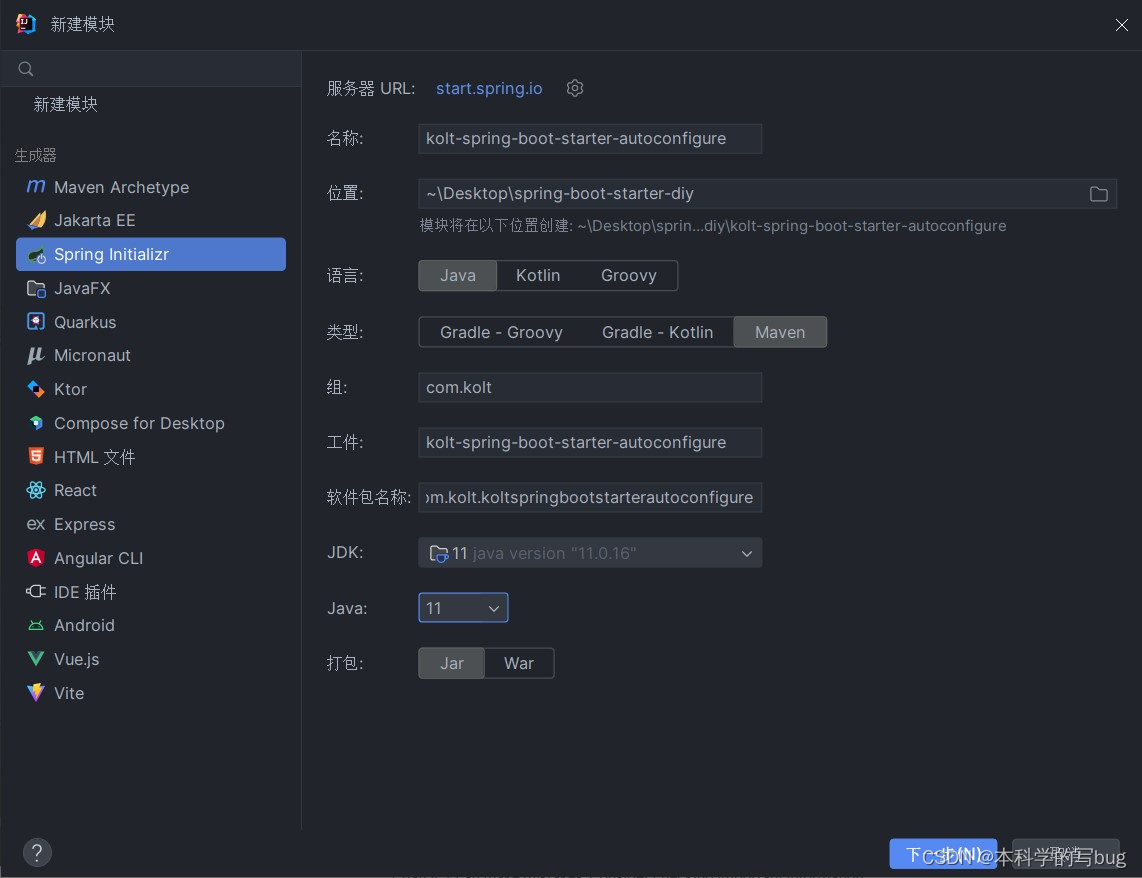The height and width of the screenshot is (878, 1142).
Task: Click the IDE plugin plug icon
Action: (x=36, y=592)
